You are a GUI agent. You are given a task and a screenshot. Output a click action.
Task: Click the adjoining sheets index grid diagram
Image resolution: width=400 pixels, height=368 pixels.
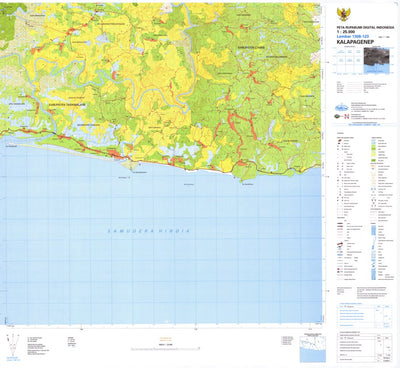(x=349, y=61)
